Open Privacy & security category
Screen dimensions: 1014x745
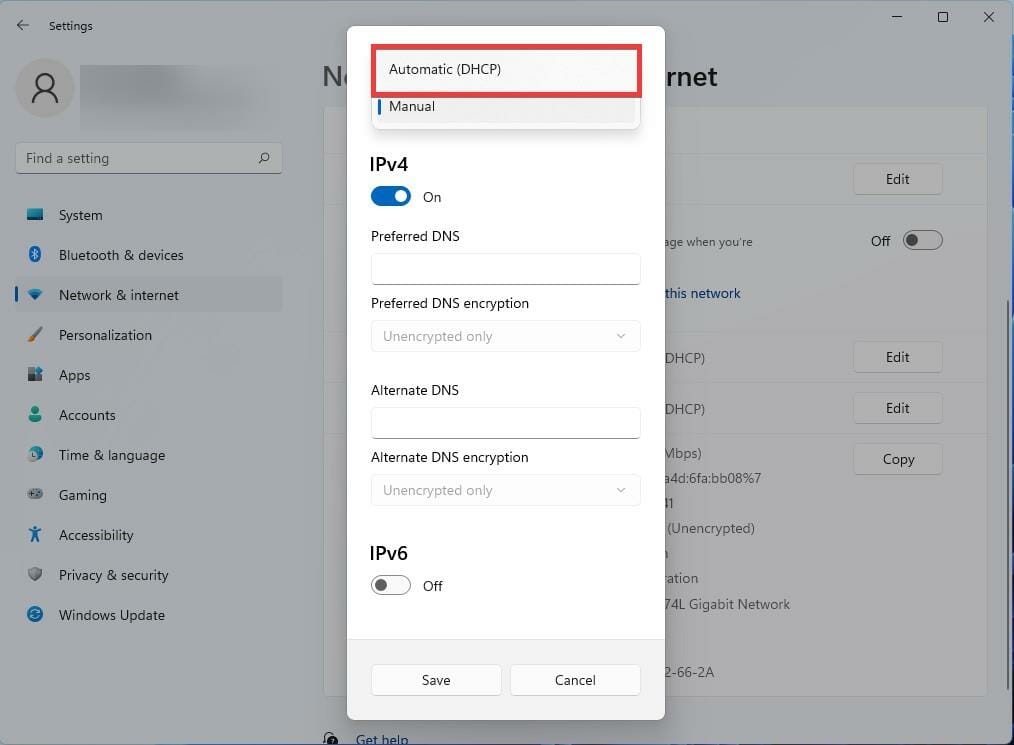pyautogui.click(x=149, y=575)
